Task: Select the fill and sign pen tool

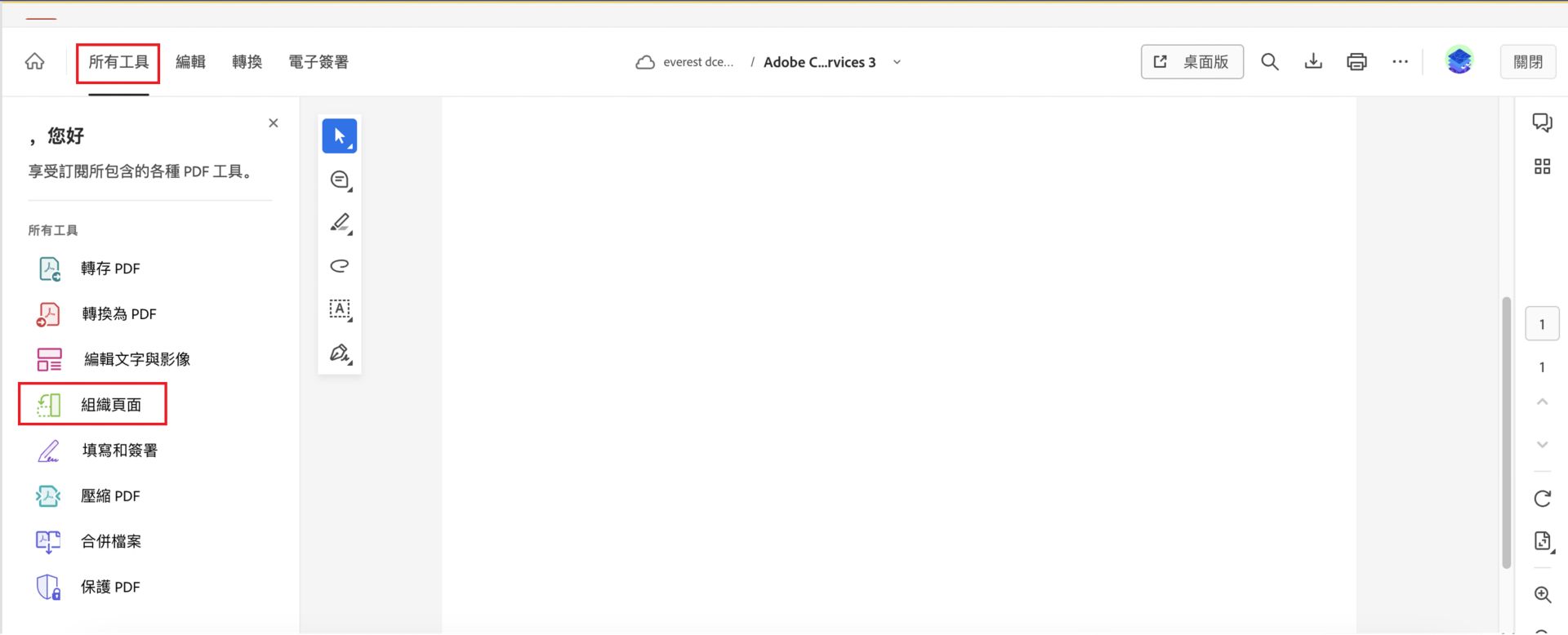Action: tap(340, 353)
